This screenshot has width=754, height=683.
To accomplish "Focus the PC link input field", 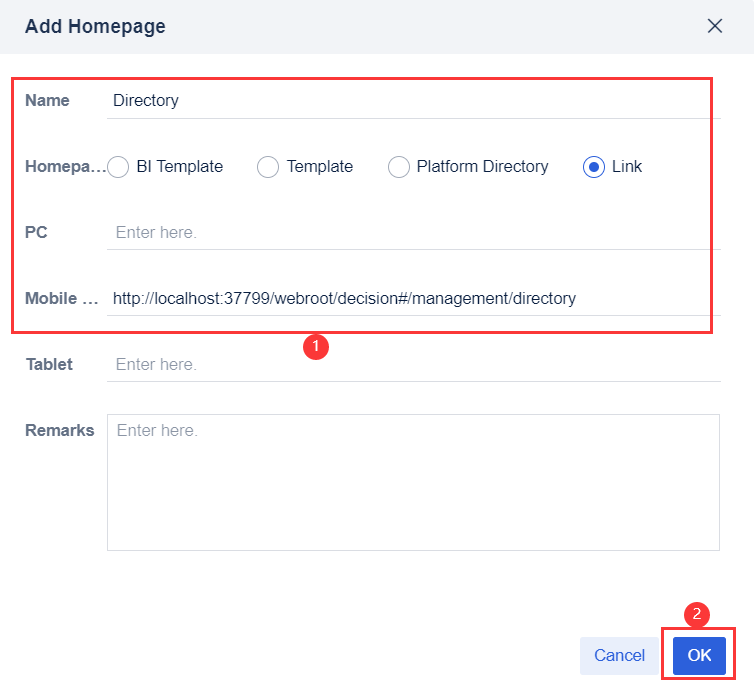I will coord(414,232).
